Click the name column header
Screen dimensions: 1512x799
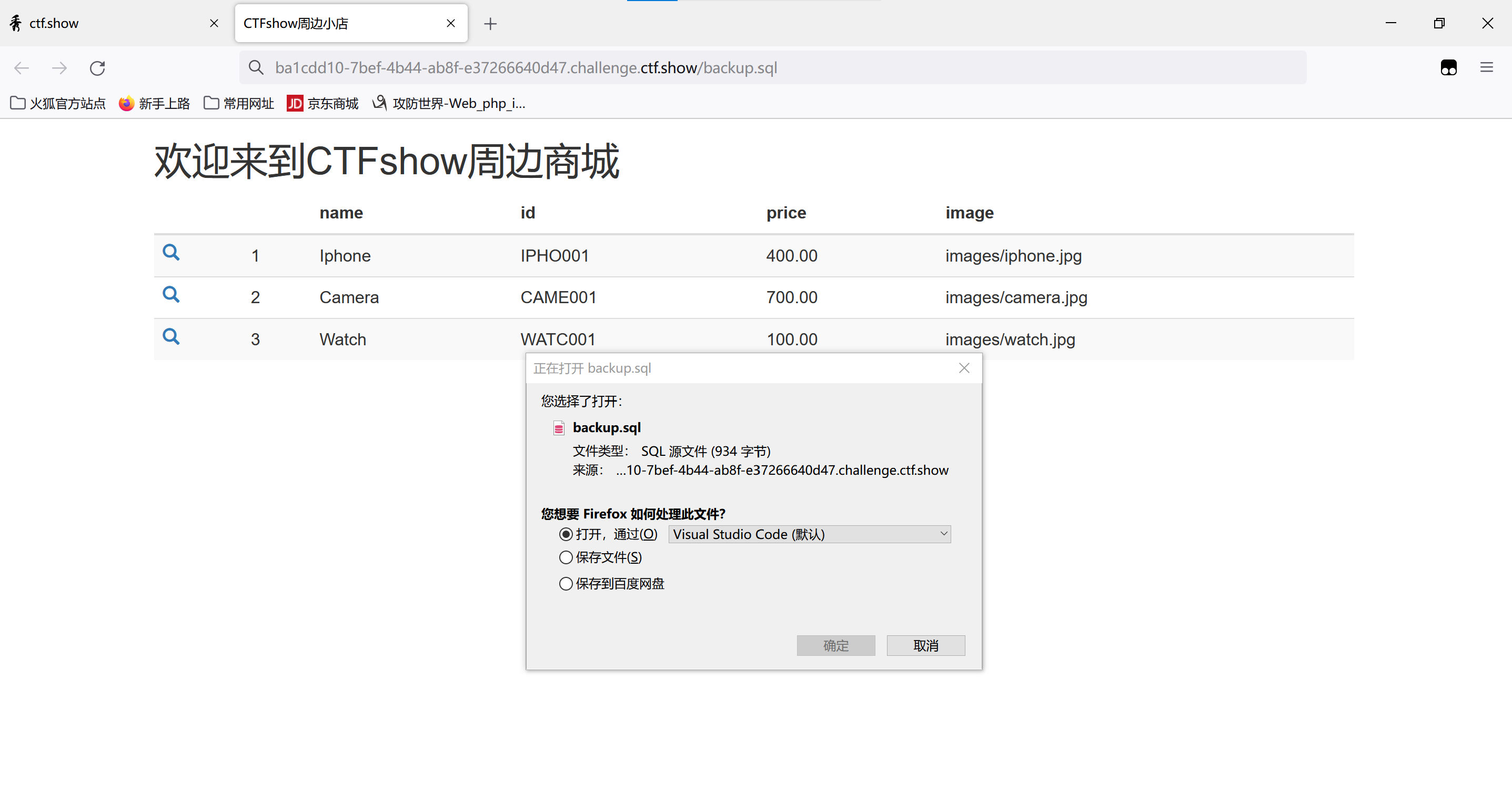coord(341,213)
